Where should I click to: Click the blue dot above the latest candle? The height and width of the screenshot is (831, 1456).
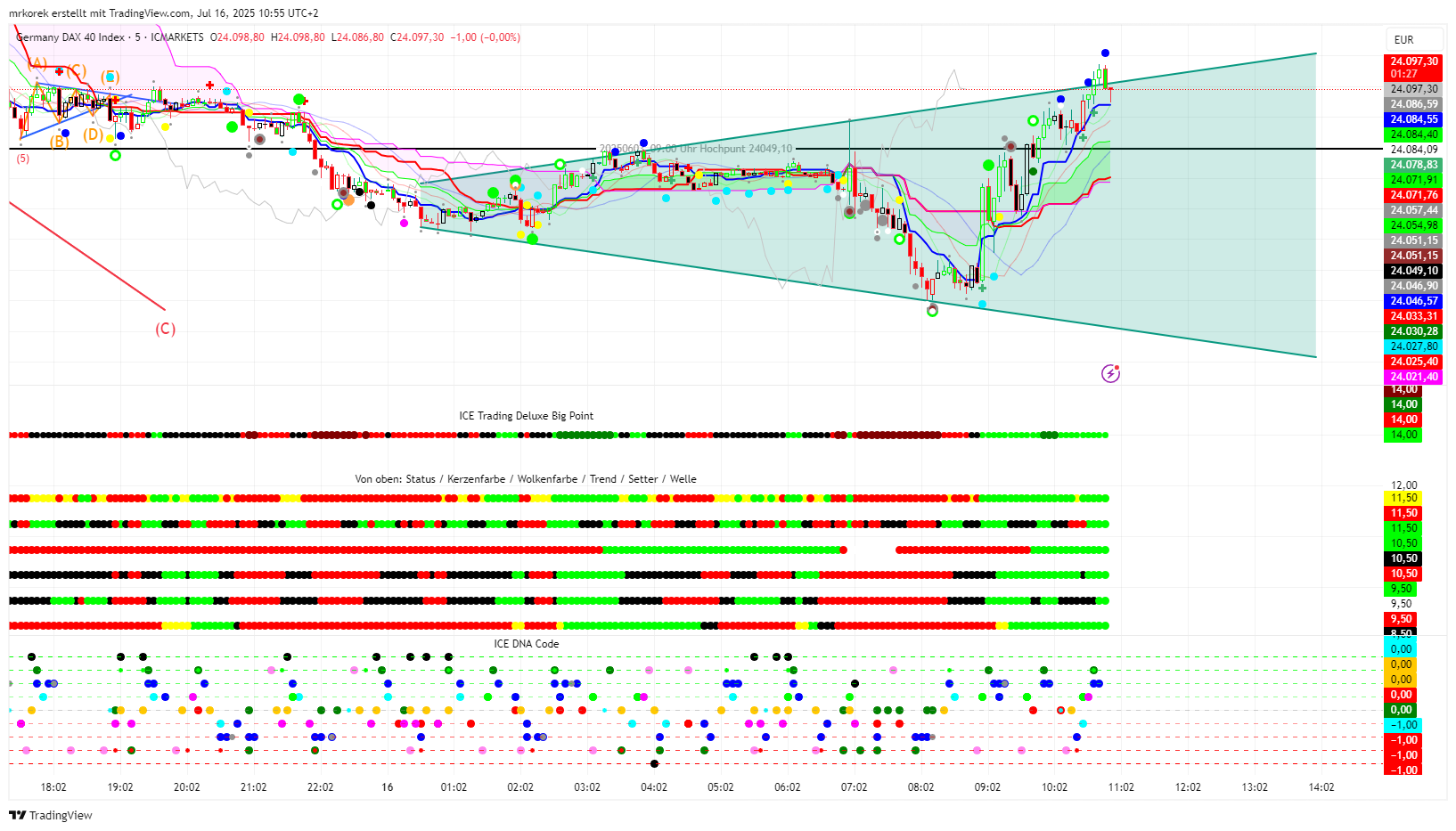coord(1105,53)
